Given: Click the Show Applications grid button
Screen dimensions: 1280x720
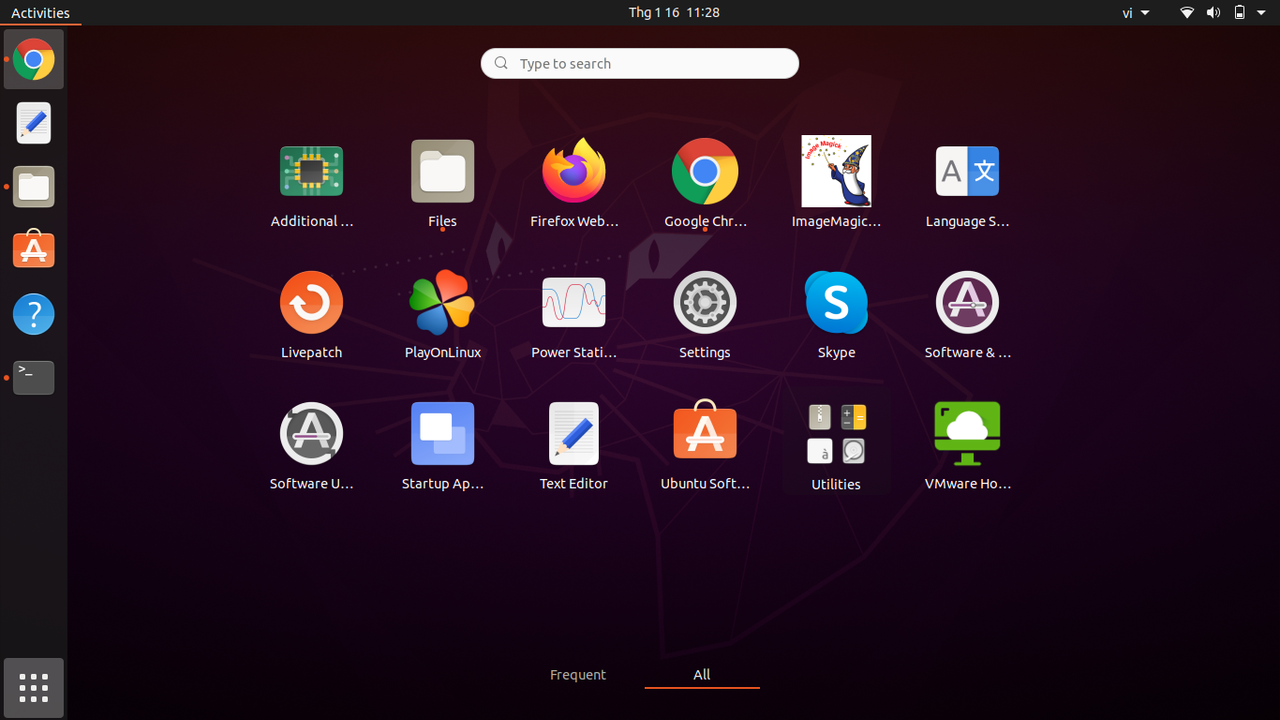Looking at the screenshot, I should pyautogui.click(x=33, y=687).
